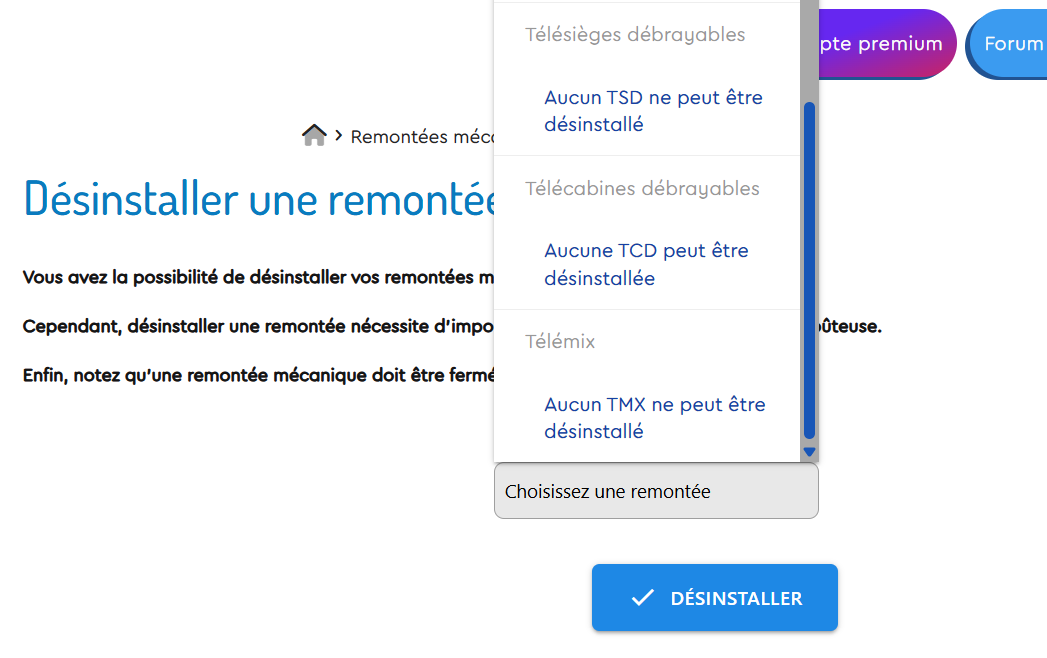Click the Télécabines débrayables group header

[x=642, y=189]
